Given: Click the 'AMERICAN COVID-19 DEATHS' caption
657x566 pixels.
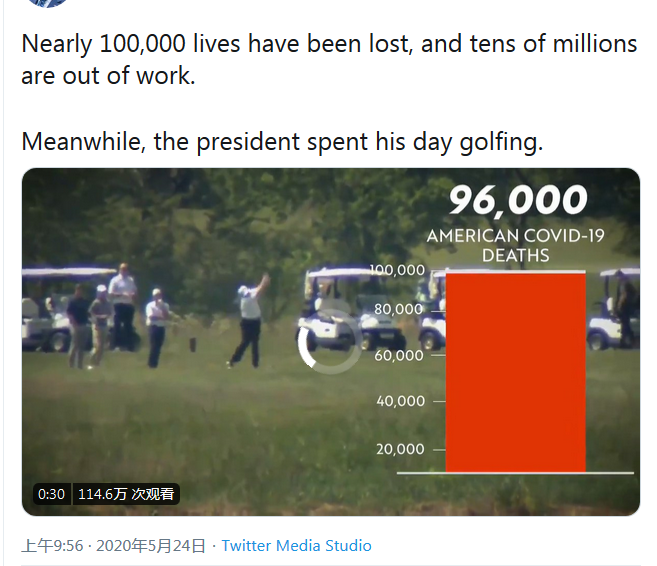Looking at the screenshot, I should coord(517,245).
